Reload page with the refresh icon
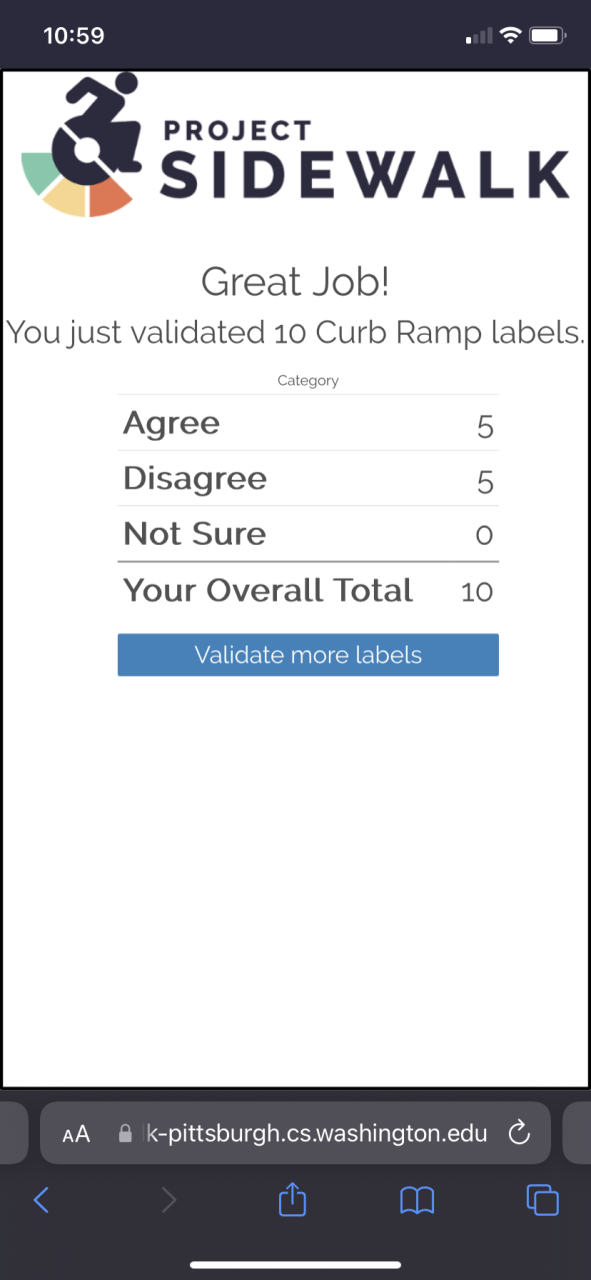Screen dimensions: 591x1280 tap(518, 1133)
